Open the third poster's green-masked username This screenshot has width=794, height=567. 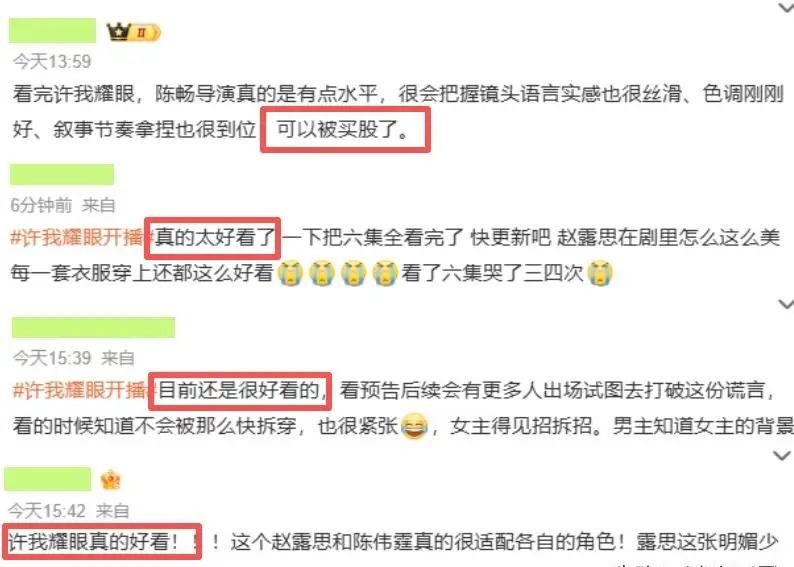[93, 327]
